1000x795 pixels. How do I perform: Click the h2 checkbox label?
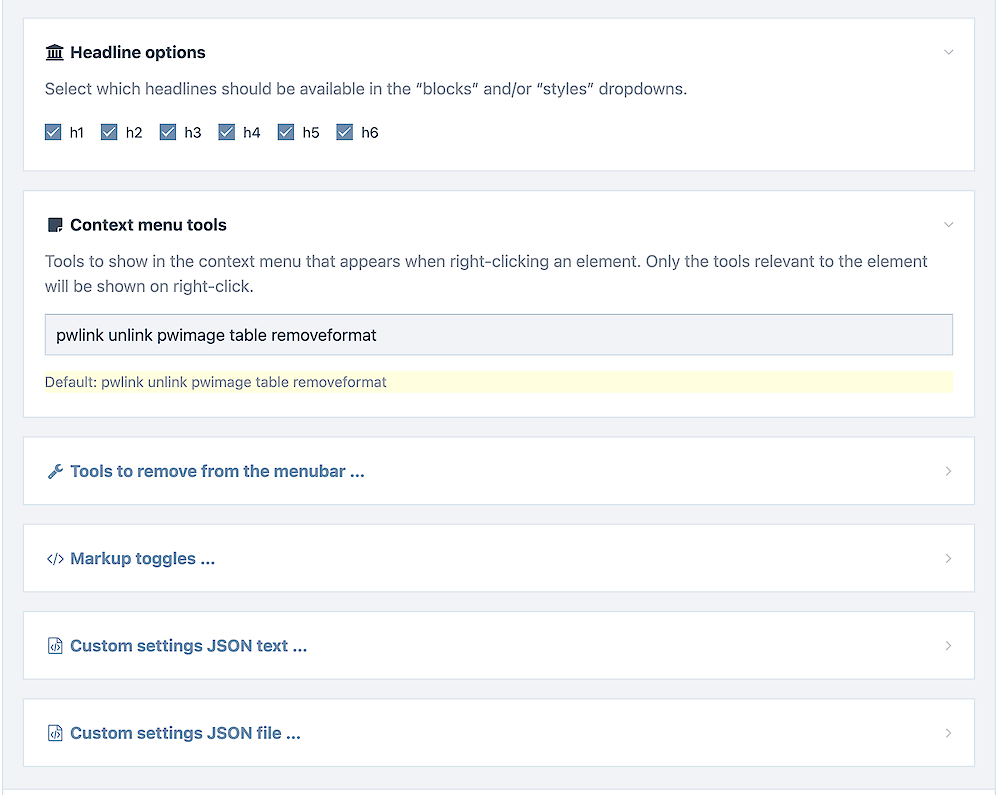click(134, 133)
